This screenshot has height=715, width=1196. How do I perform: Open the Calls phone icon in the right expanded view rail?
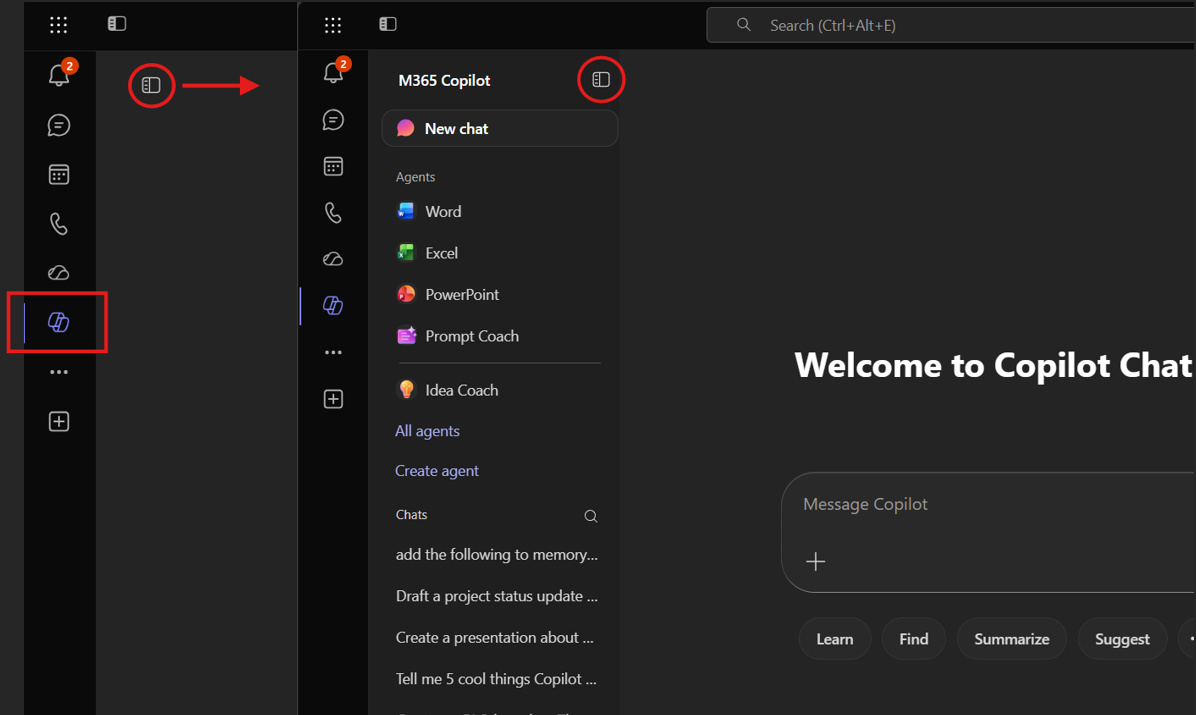click(333, 212)
